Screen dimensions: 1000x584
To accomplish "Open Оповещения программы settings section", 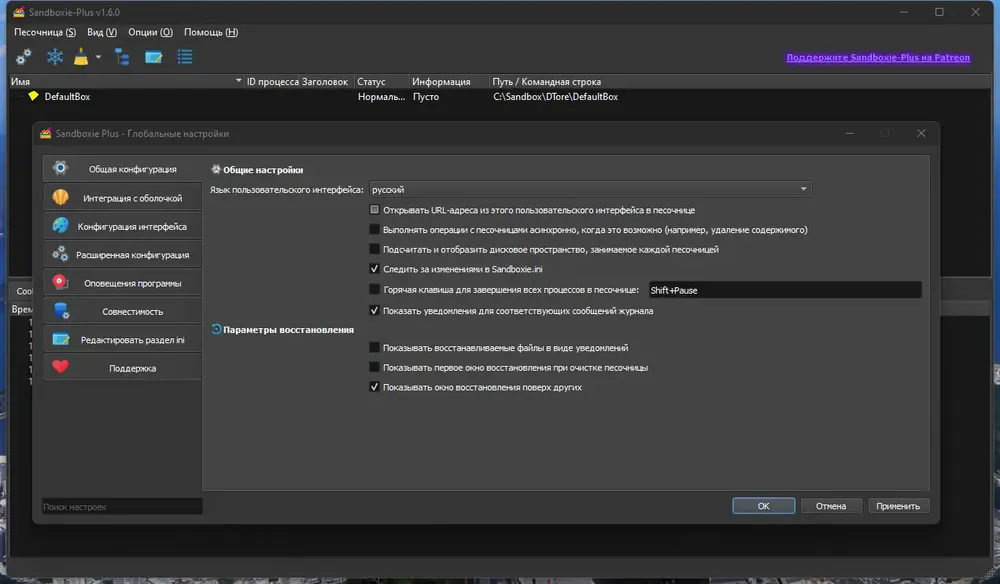I will (x=122, y=283).
